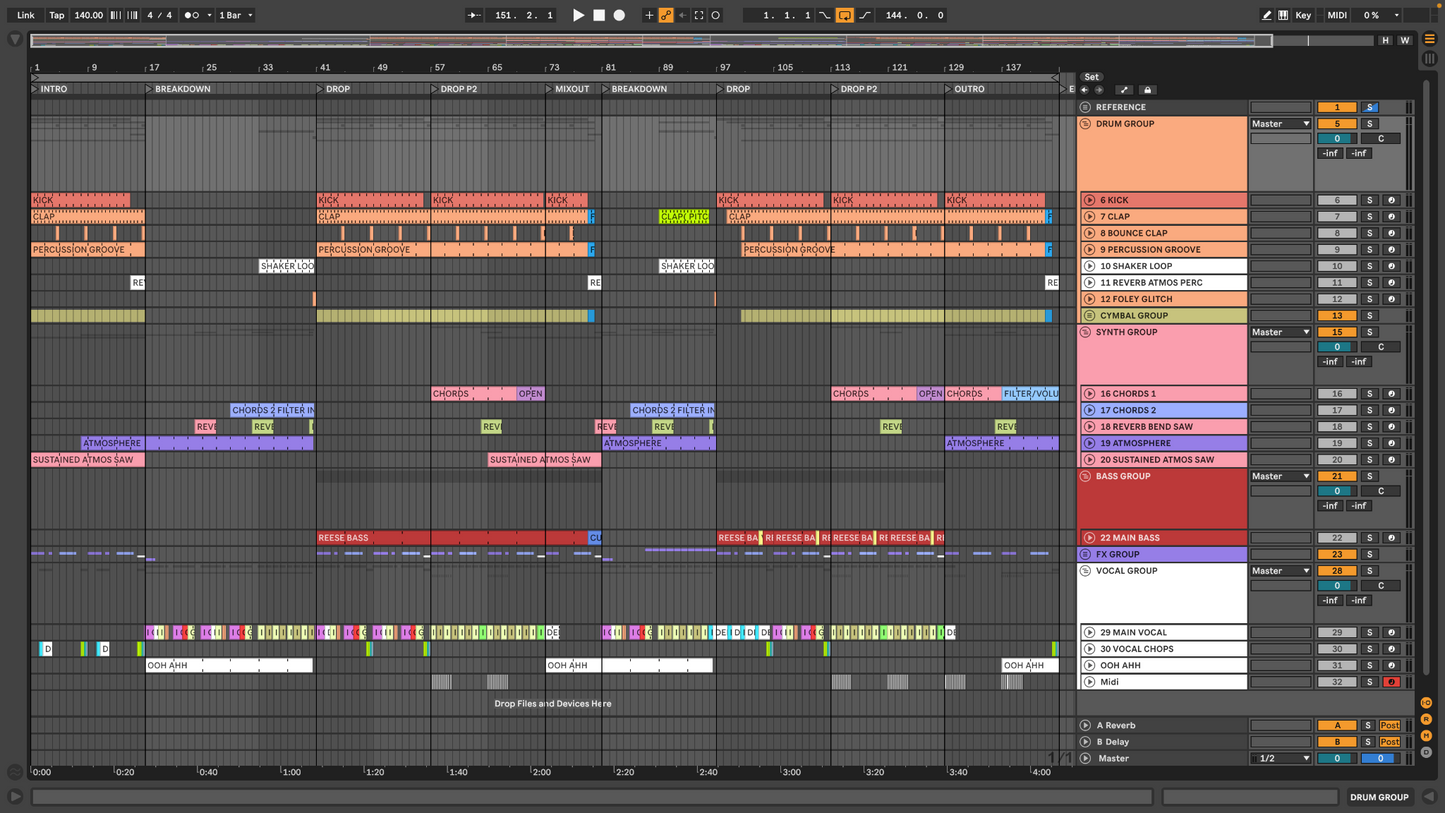Click the Lock Envelopes padlock icon
The image size is (1445, 813).
pyautogui.click(x=1148, y=90)
